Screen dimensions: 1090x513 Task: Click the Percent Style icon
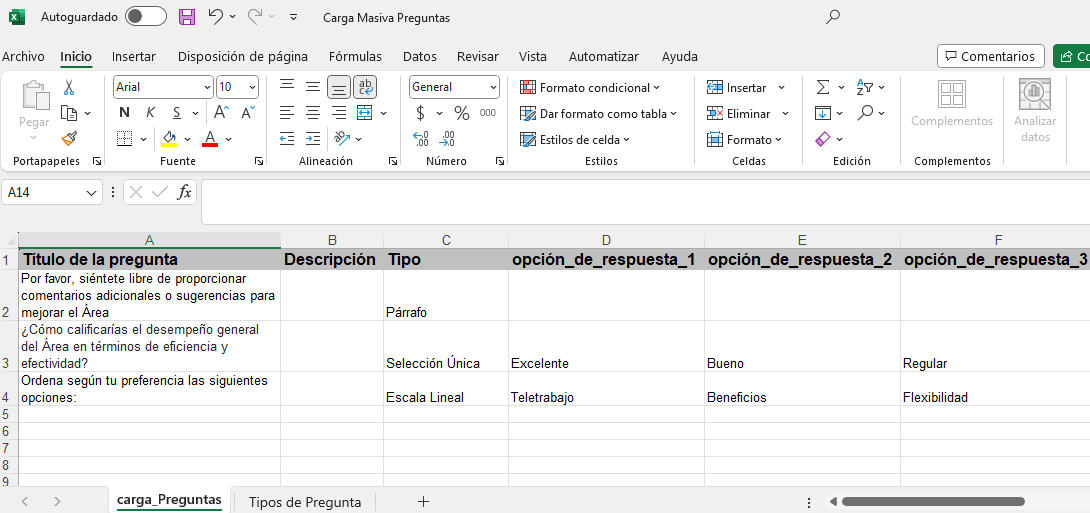tap(461, 113)
